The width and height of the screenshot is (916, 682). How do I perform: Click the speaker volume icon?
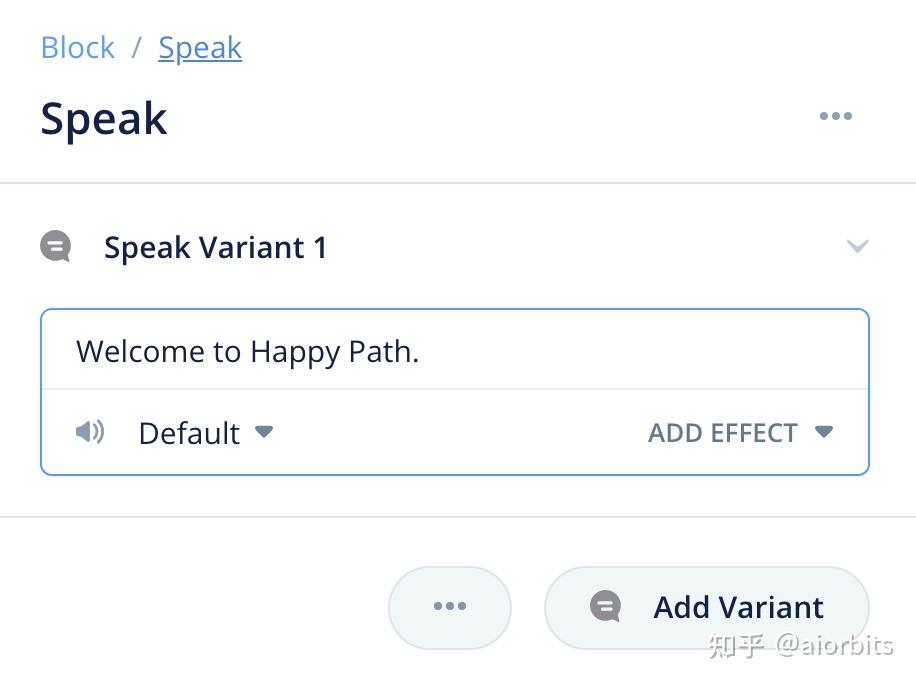coord(90,432)
